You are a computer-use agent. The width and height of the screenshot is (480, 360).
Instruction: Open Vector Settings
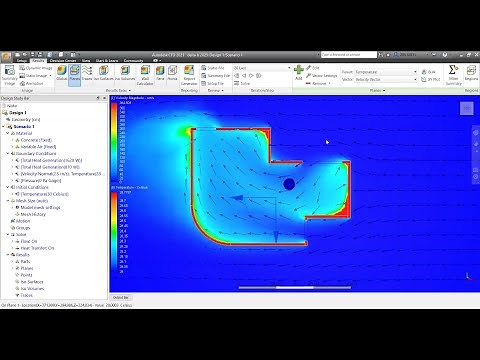click(321, 76)
